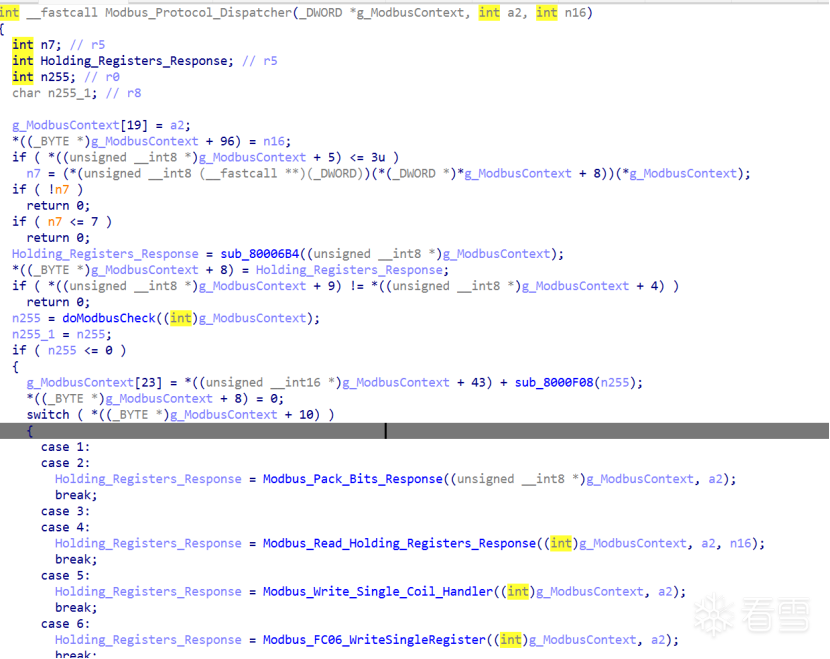Click the gray highlighted current line bar
The width and height of the screenshot is (830, 659).
tap(600, 430)
